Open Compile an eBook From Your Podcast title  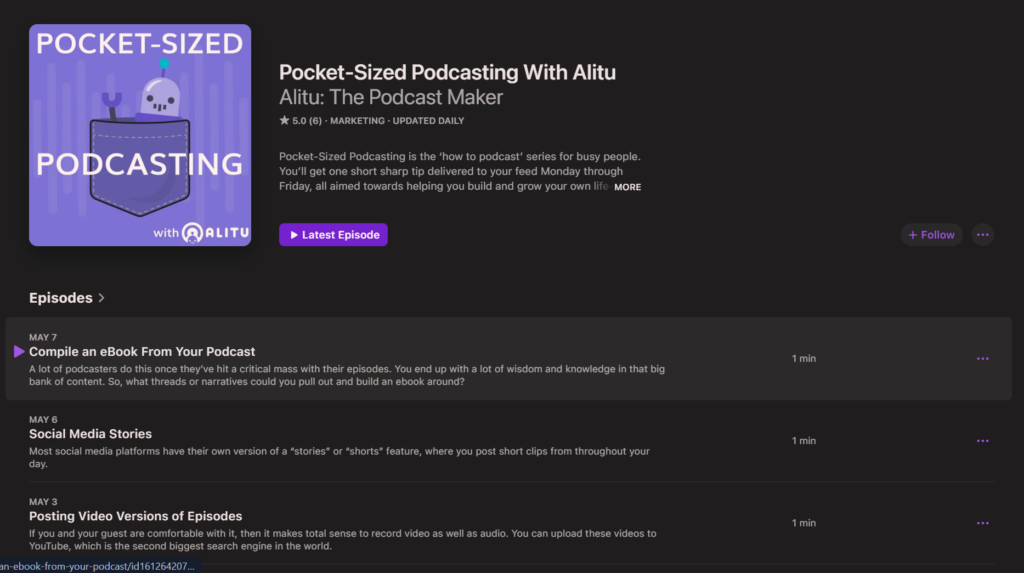(x=142, y=352)
